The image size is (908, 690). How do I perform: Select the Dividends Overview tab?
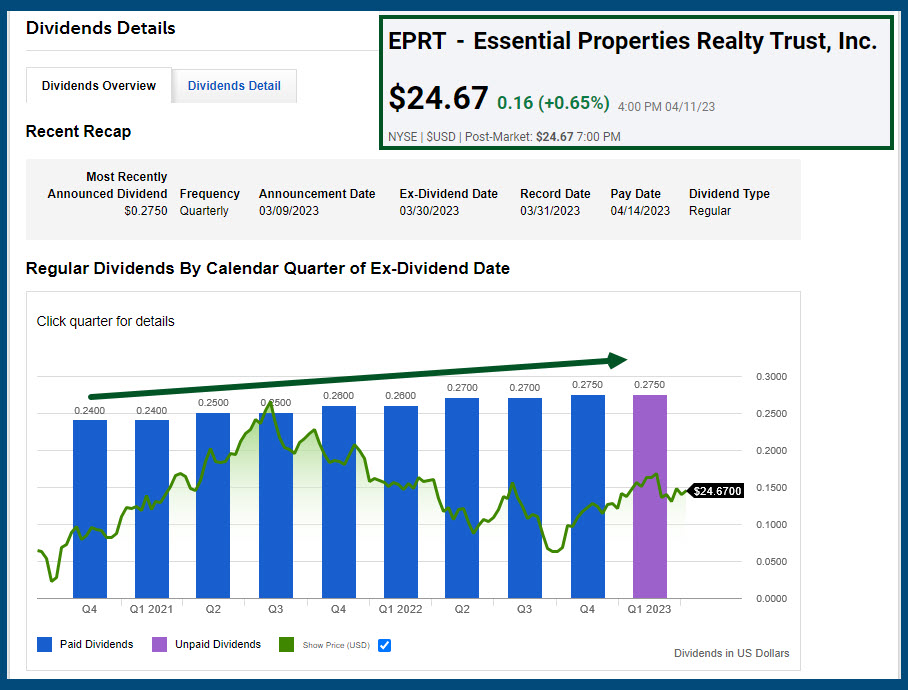[99, 86]
